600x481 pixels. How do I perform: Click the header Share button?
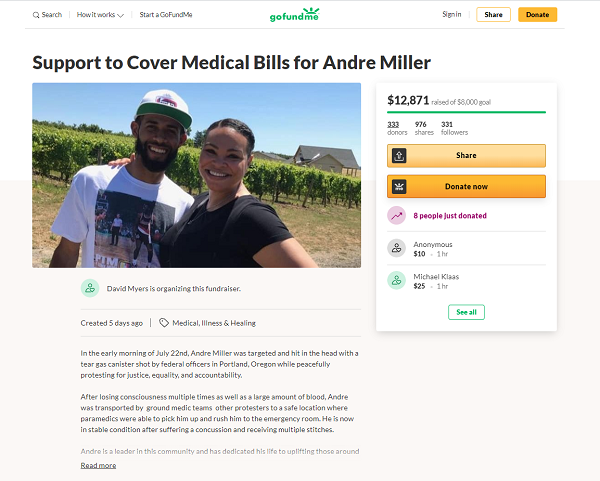(x=493, y=15)
